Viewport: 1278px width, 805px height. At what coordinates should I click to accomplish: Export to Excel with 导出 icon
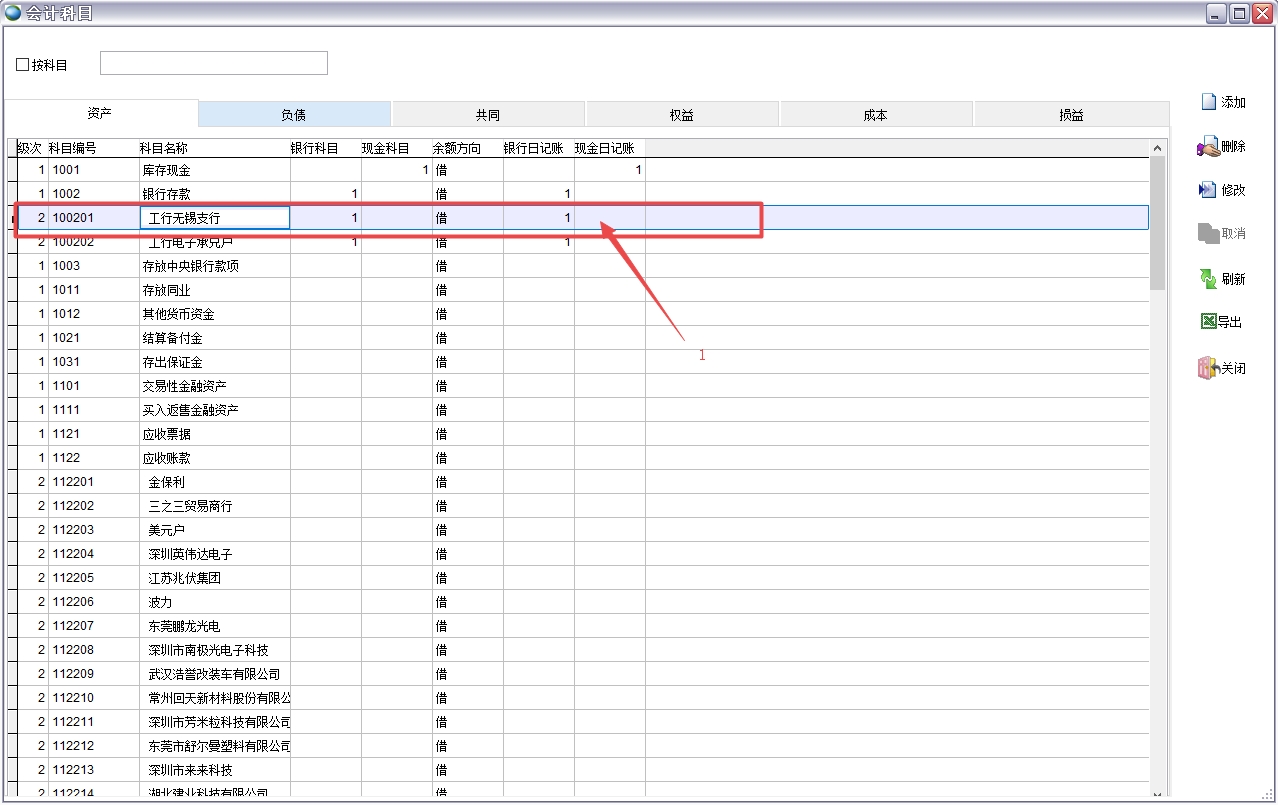click(1208, 322)
